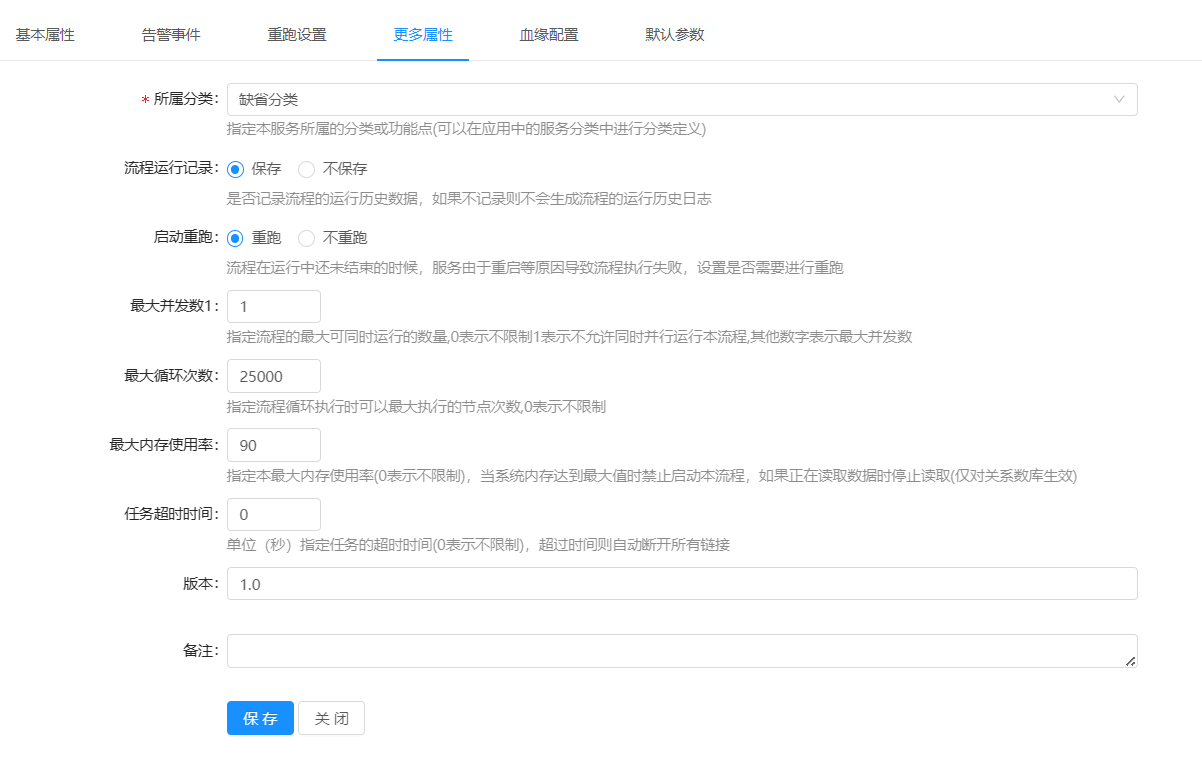This screenshot has width=1202, height=761.
Task: Choose 不重跑 radio option
Action: click(307, 238)
